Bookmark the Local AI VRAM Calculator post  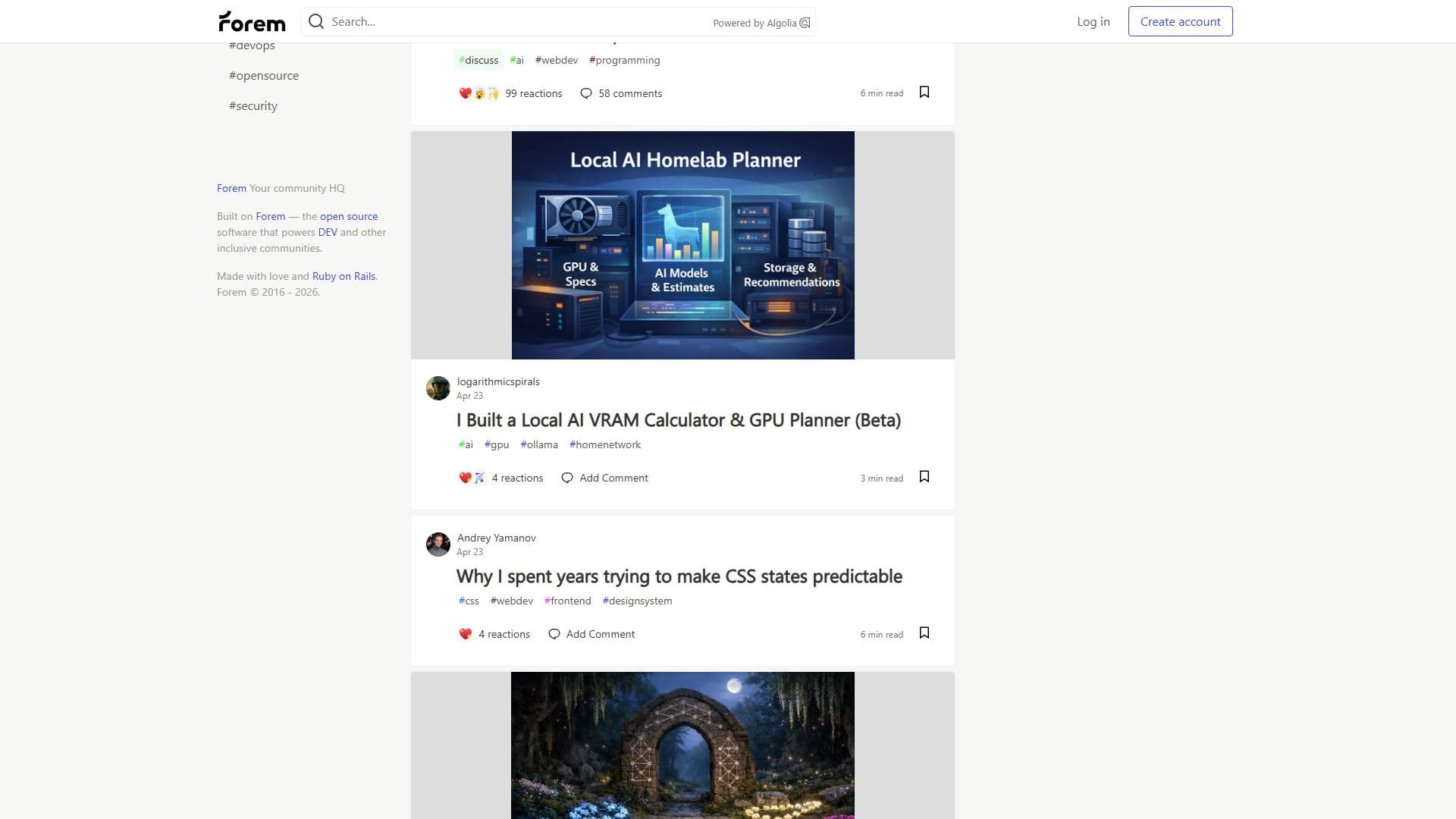tap(924, 477)
